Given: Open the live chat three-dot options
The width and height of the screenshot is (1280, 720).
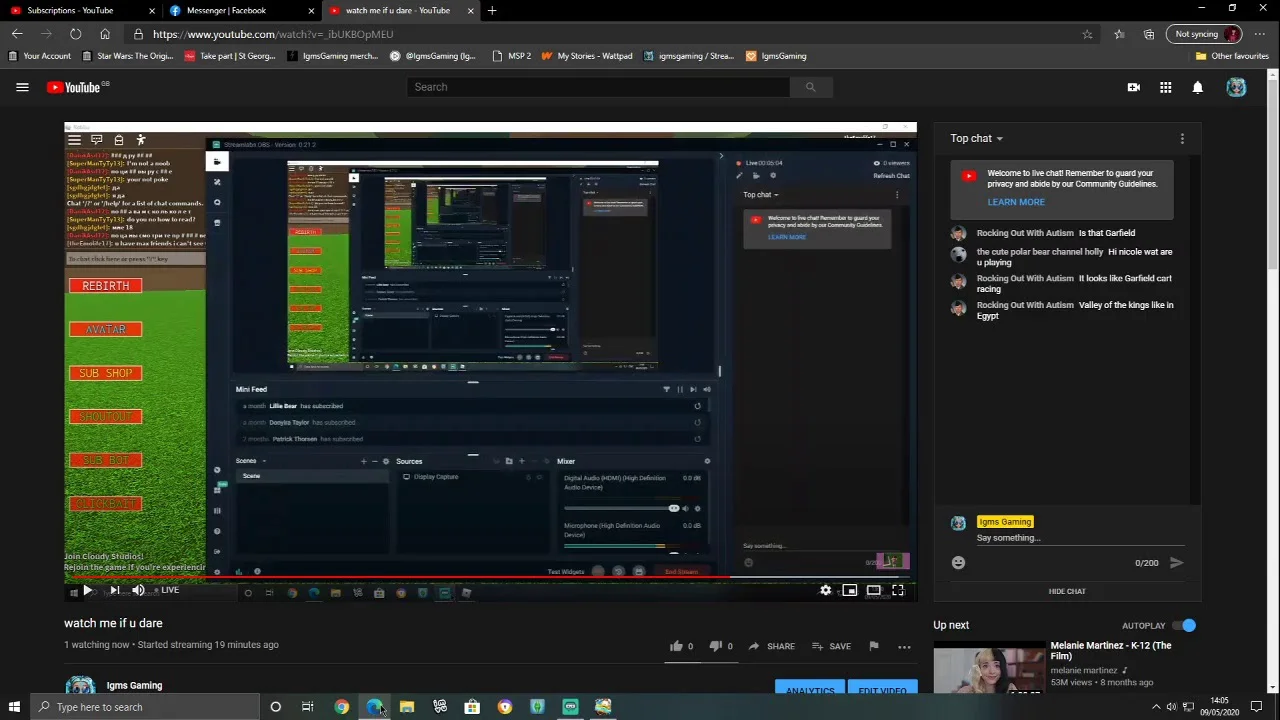Looking at the screenshot, I should pyautogui.click(x=1182, y=138).
